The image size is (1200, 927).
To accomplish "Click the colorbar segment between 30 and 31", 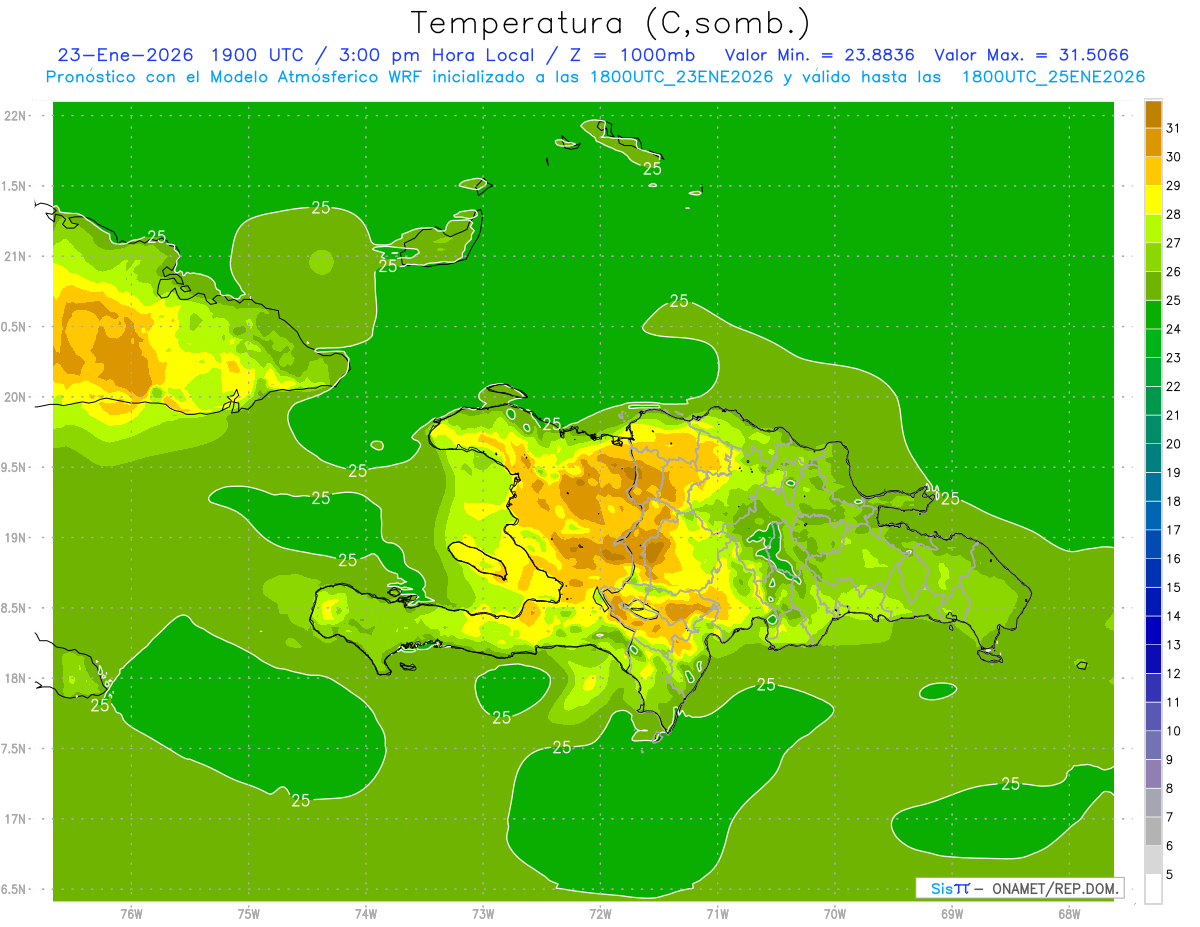I will point(1153,142).
